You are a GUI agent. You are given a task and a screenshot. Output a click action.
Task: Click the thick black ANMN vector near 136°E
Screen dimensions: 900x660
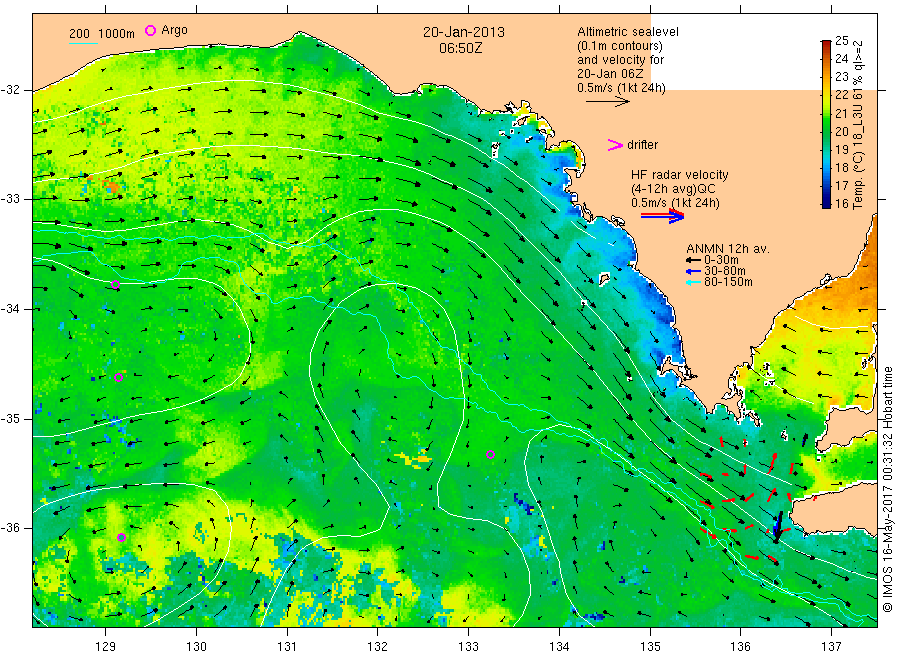[777, 526]
